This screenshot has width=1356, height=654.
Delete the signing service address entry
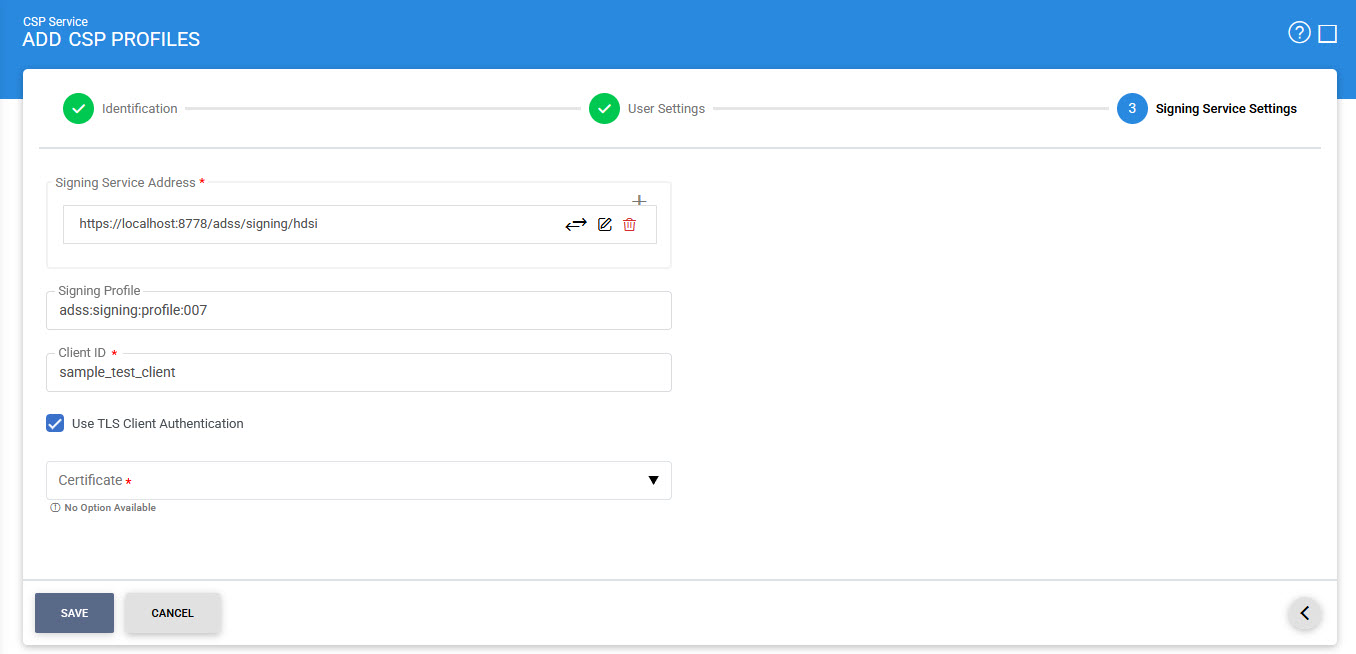629,225
